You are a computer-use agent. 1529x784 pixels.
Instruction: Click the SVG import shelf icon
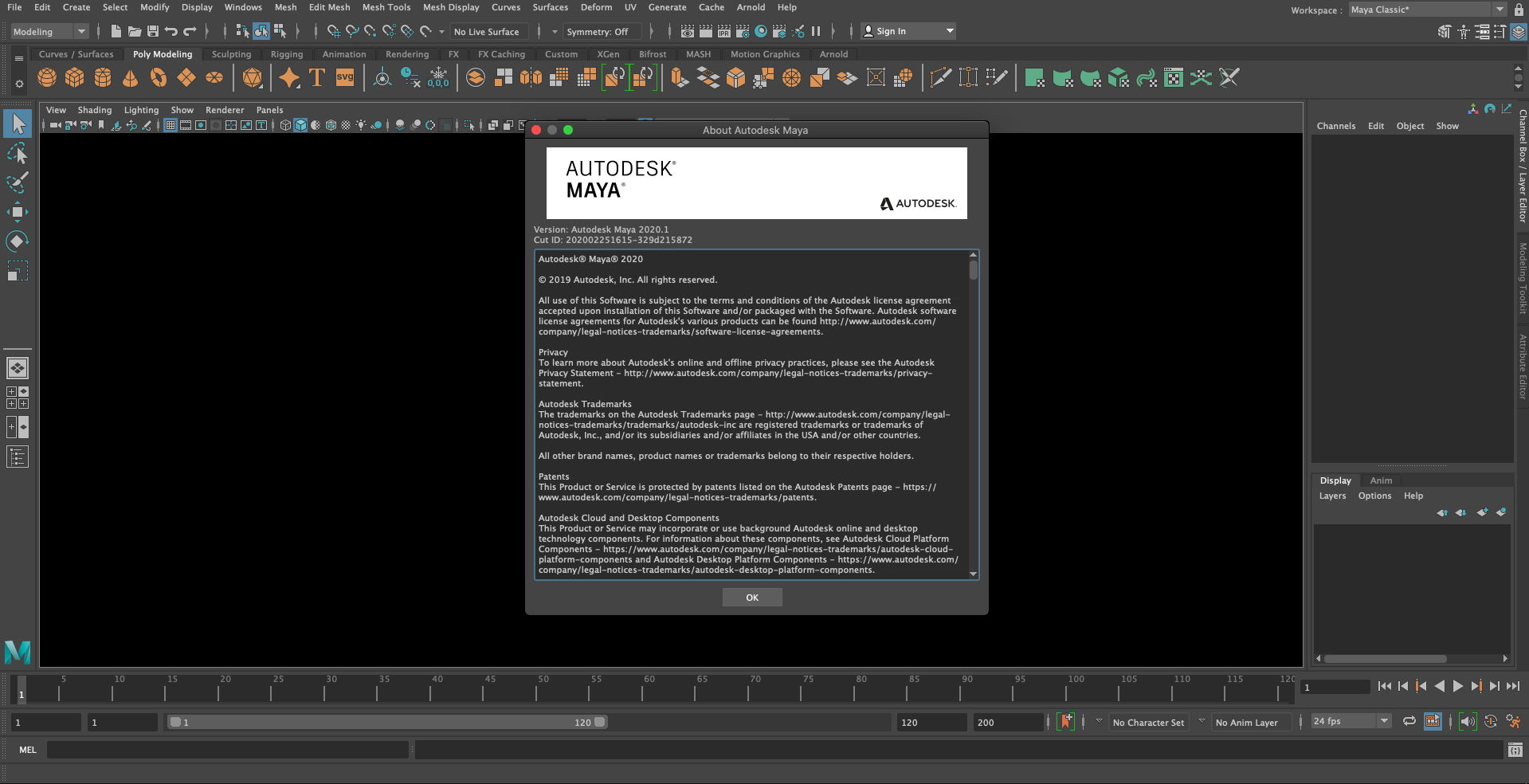tap(345, 78)
